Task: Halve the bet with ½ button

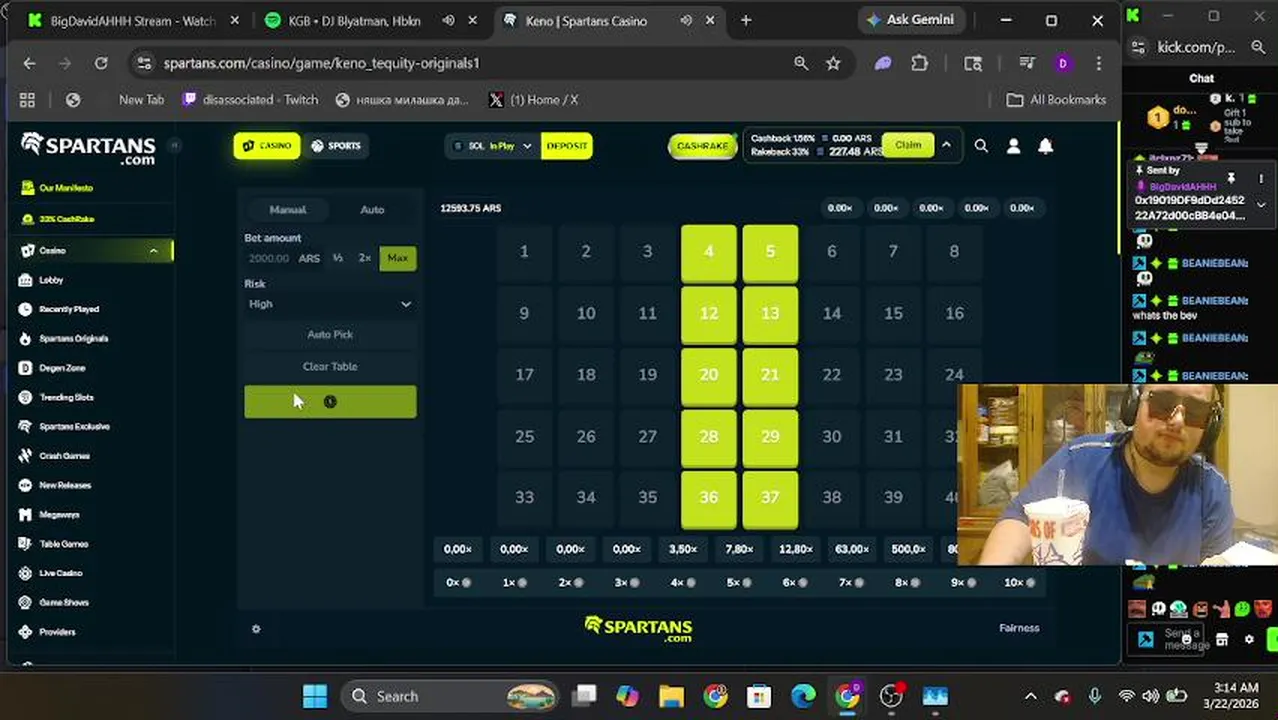Action: click(338, 258)
